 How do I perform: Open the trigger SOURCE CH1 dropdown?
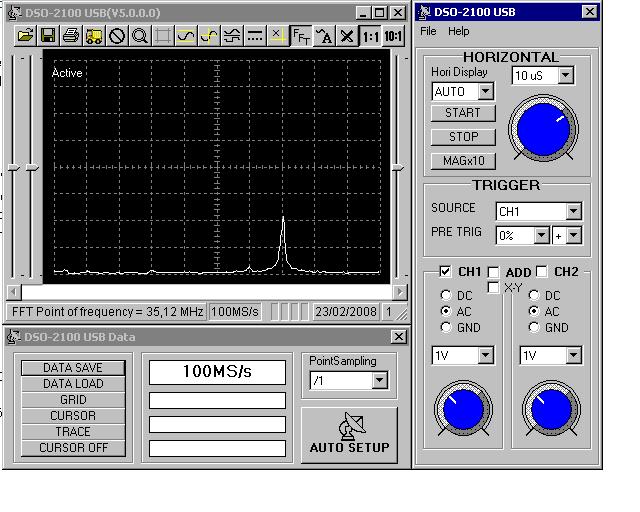click(x=573, y=211)
